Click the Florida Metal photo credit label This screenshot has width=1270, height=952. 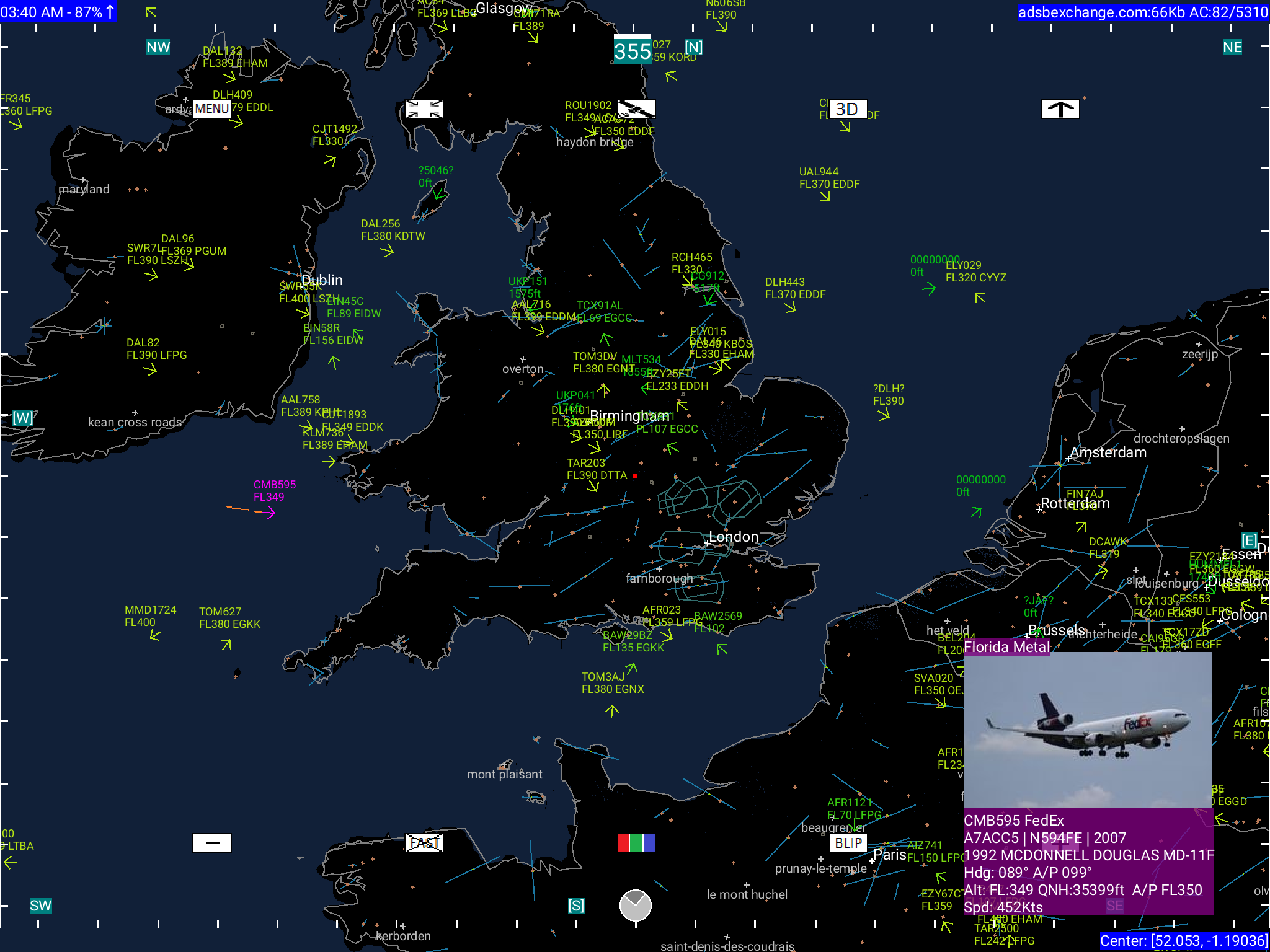coord(1006,647)
